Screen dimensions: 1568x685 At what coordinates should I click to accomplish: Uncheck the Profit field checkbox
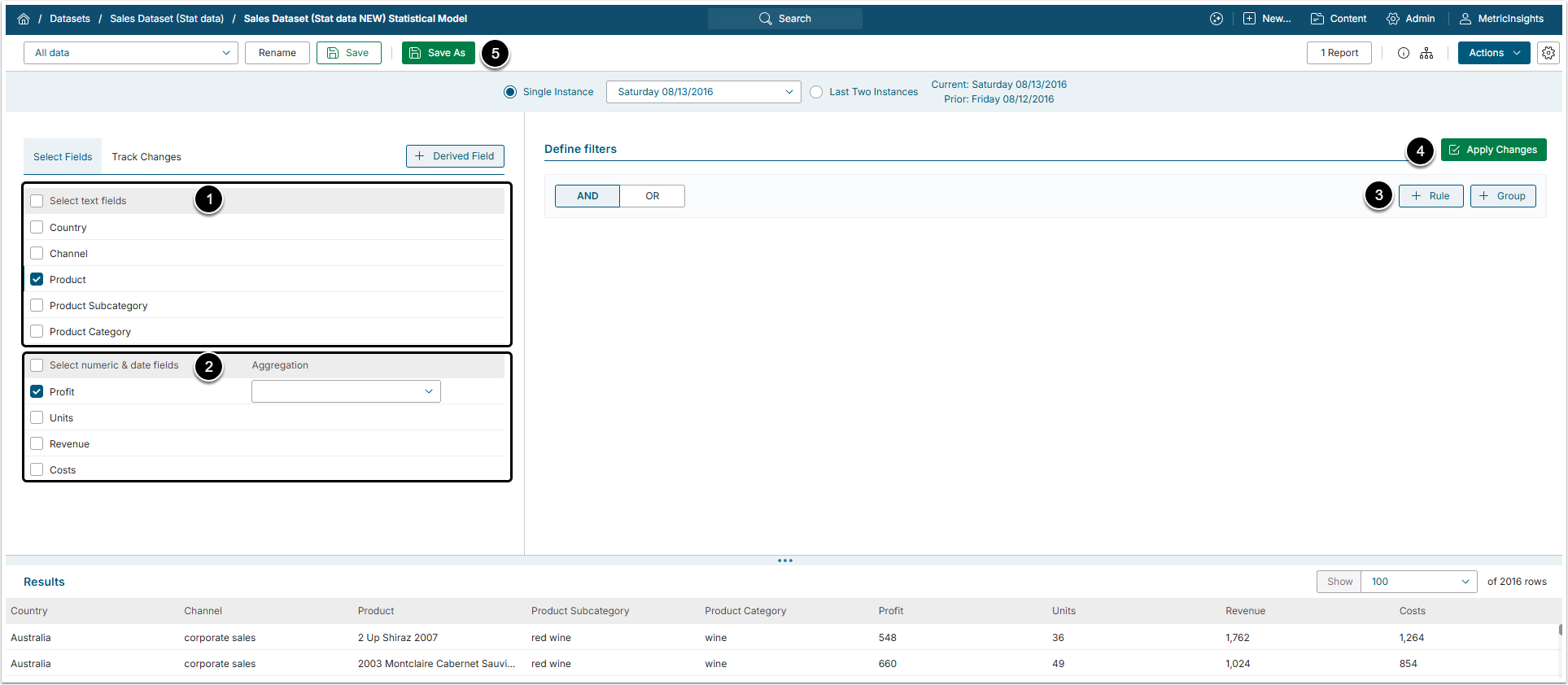(37, 391)
